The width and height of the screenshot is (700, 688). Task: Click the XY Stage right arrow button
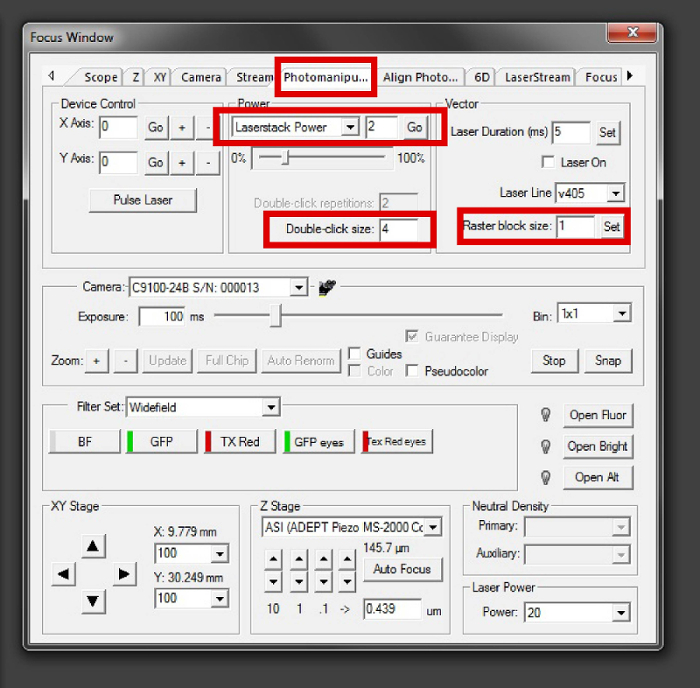click(x=122, y=573)
